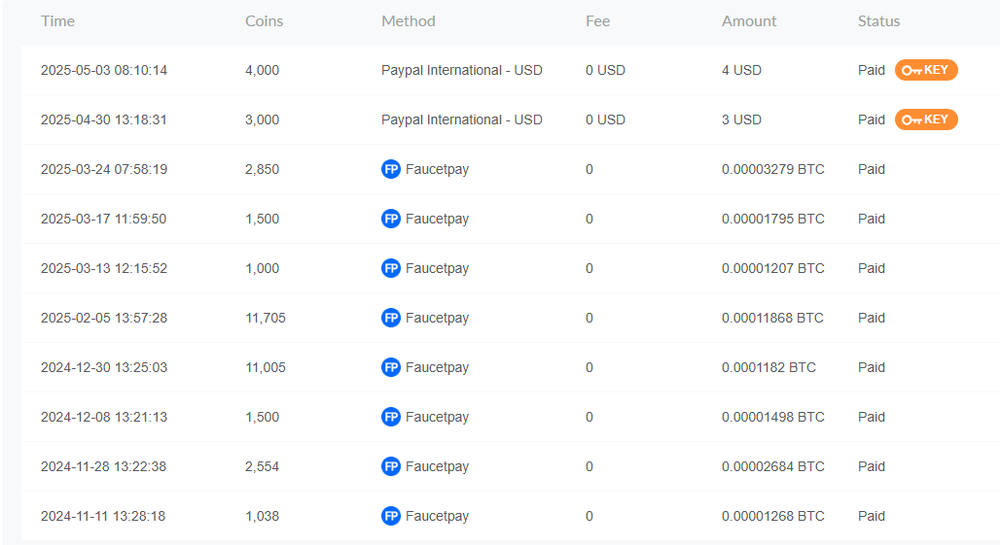The height and width of the screenshot is (545, 1000).
Task: Click the timestamp 2024-11-11 13:28:18
Action: pos(103,516)
